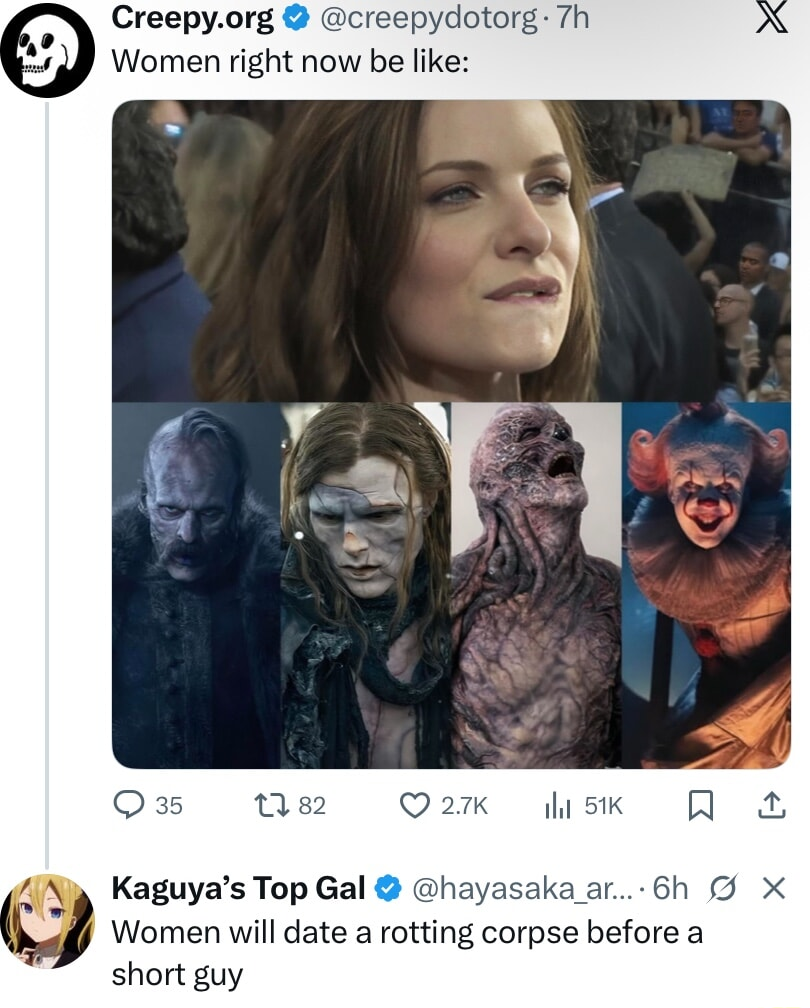Open the red-haired clown image

(706, 585)
